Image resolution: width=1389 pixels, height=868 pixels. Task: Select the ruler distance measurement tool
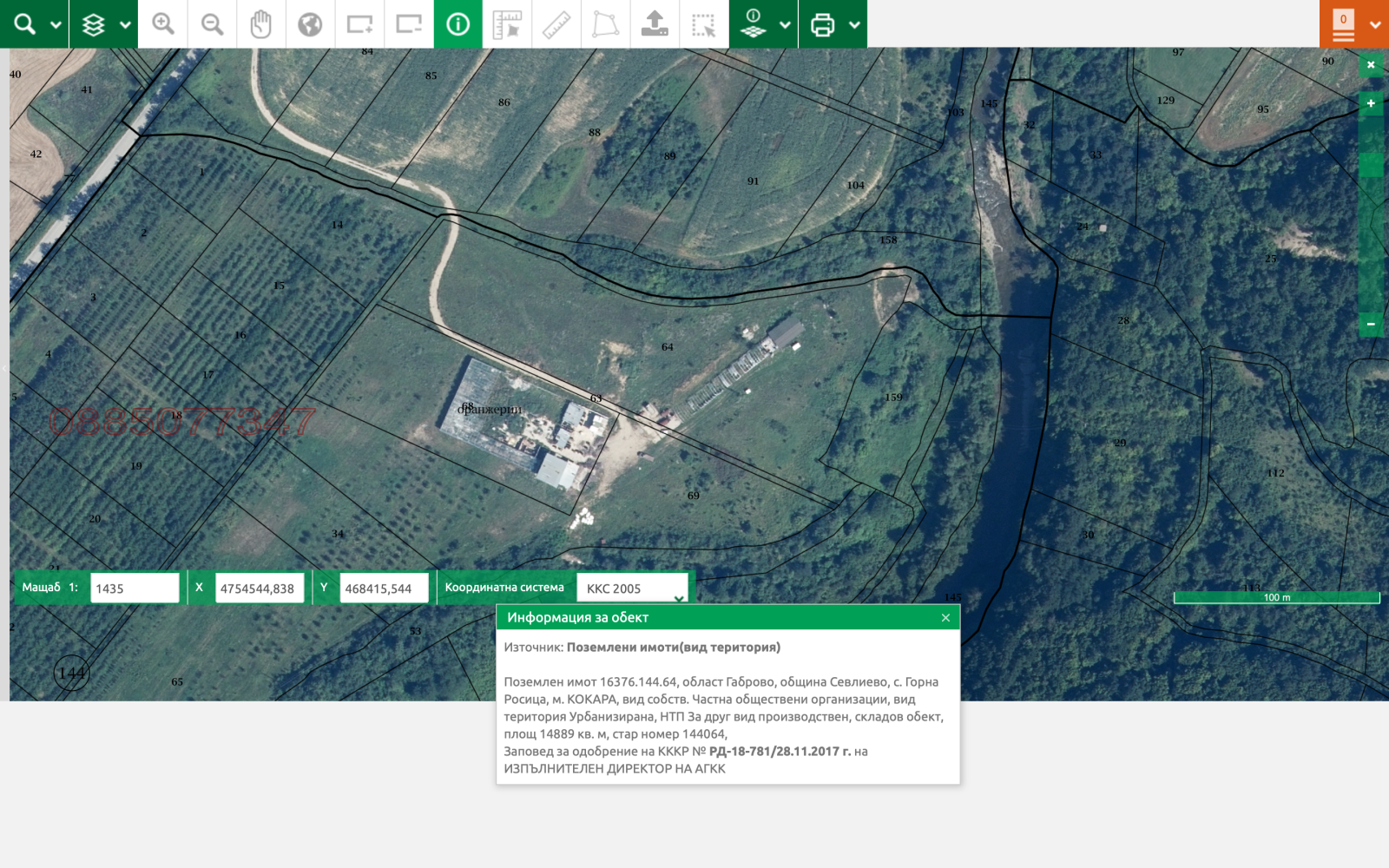pyautogui.click(x=556, y=24)
